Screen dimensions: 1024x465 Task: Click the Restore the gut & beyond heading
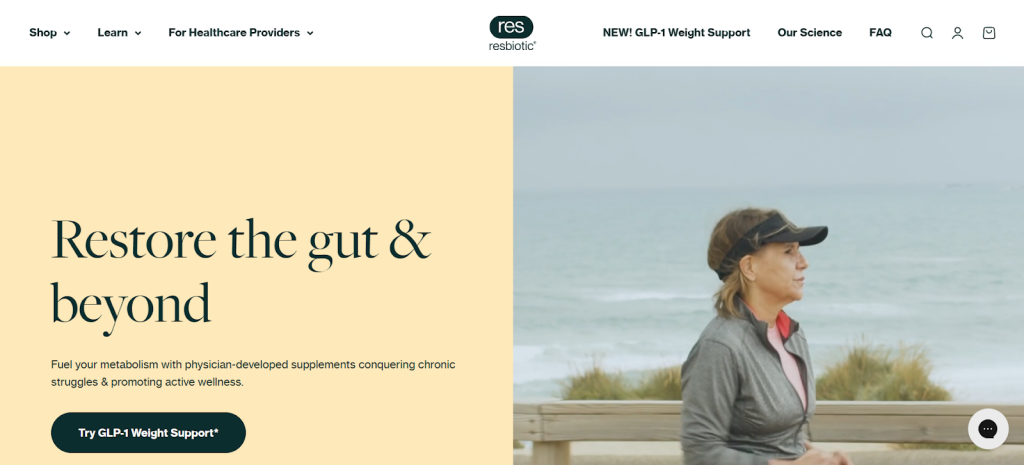point(241,273)
